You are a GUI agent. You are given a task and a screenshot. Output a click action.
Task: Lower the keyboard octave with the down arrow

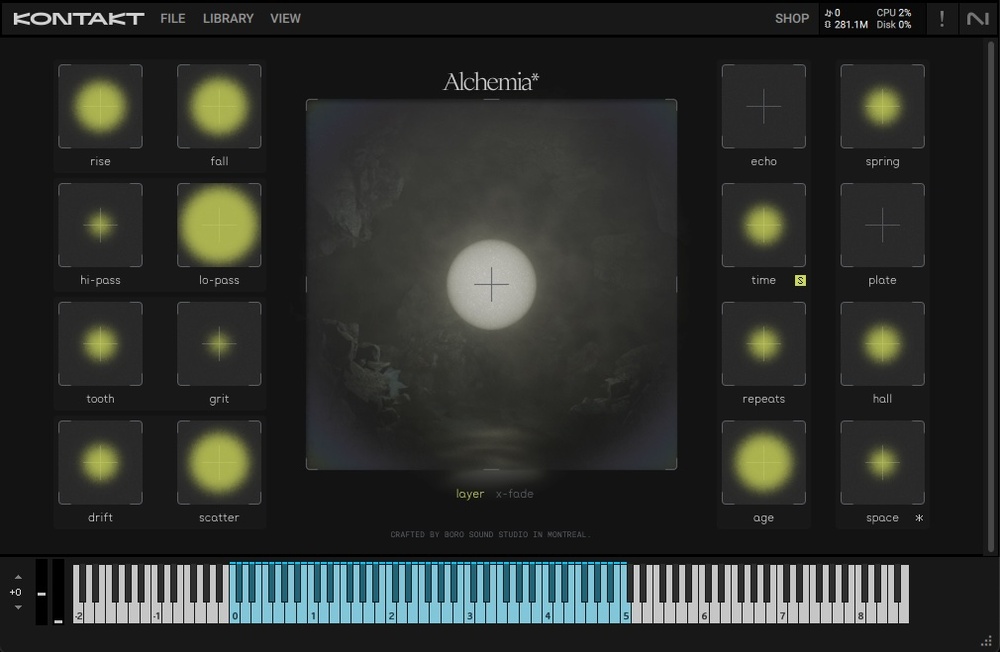tap(17, 607)
